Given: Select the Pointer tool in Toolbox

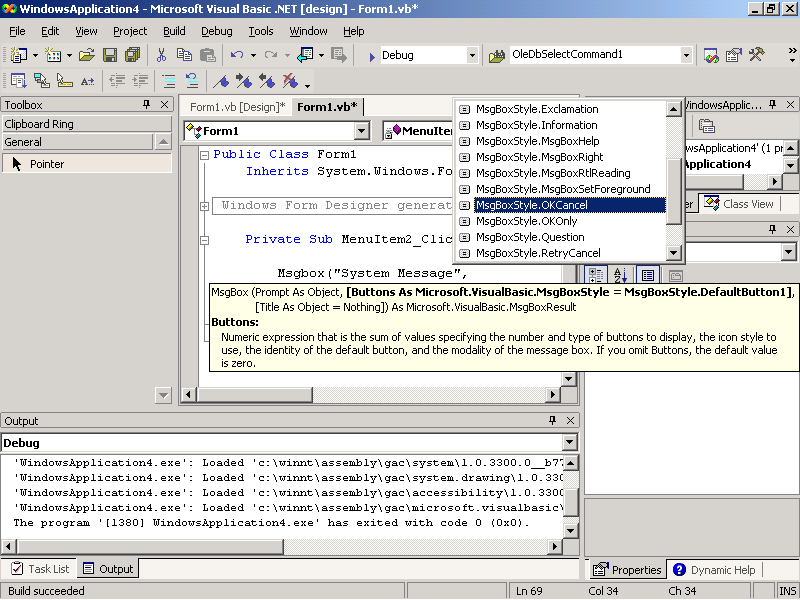Looking at the screenshot, I should [x=86, y=164].
